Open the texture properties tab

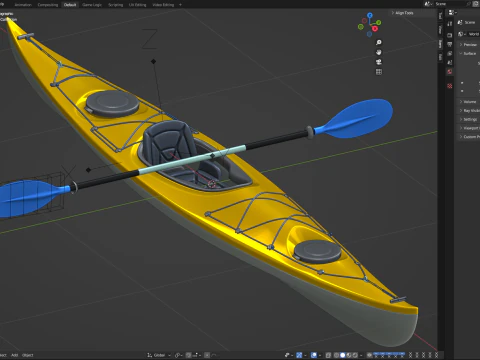(450, 86)
